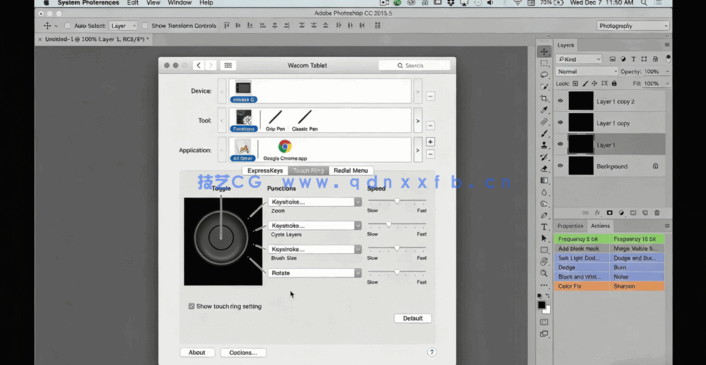This screenshot has height=365, width=706.
Task: Select the Rectangular Marquee tool
Action: pos(544,63)
